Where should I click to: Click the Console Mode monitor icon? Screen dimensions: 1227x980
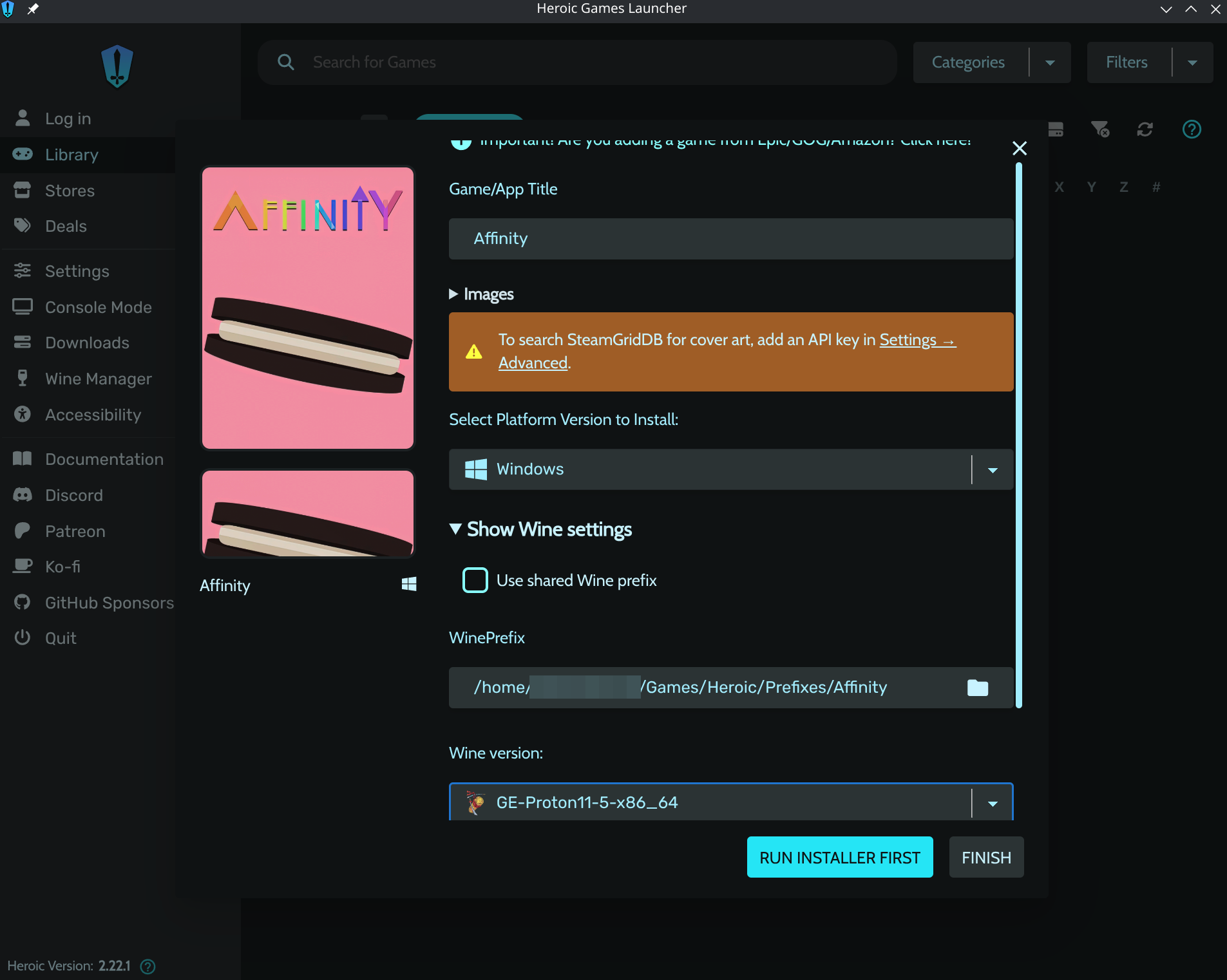point(23,306)
